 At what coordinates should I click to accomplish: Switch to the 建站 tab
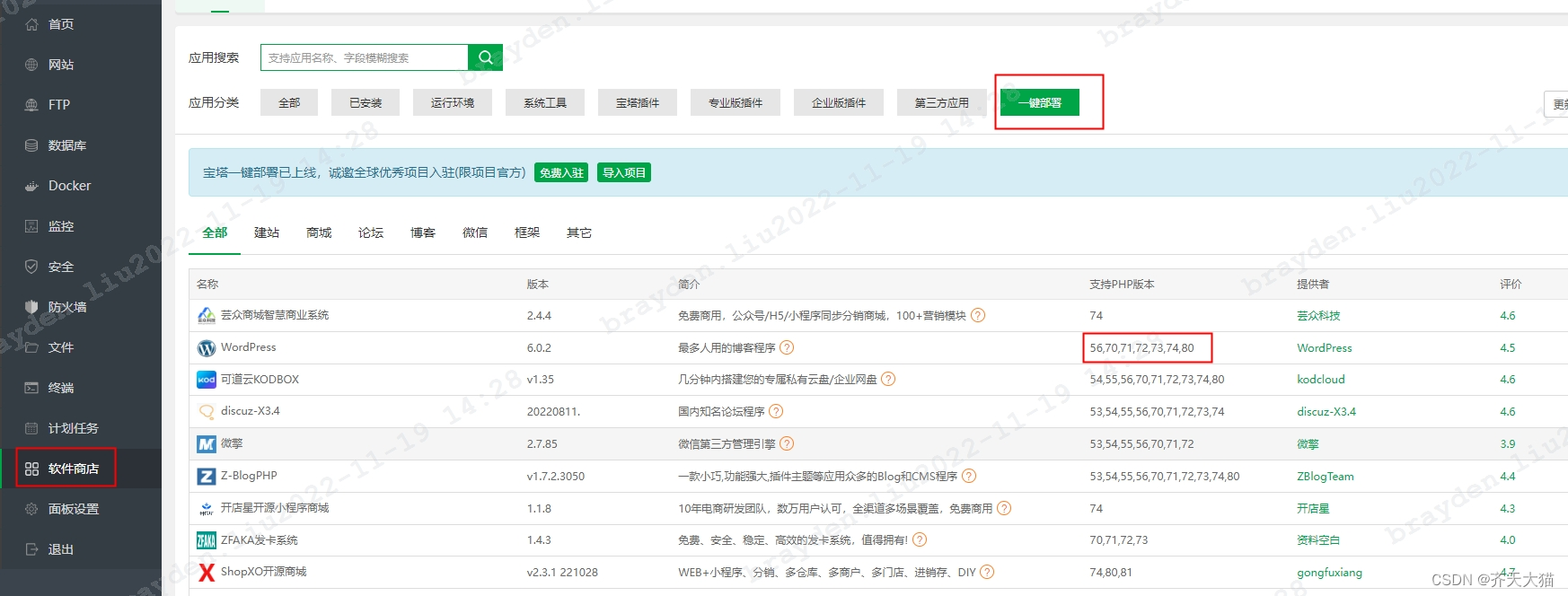tap(267, 232)
